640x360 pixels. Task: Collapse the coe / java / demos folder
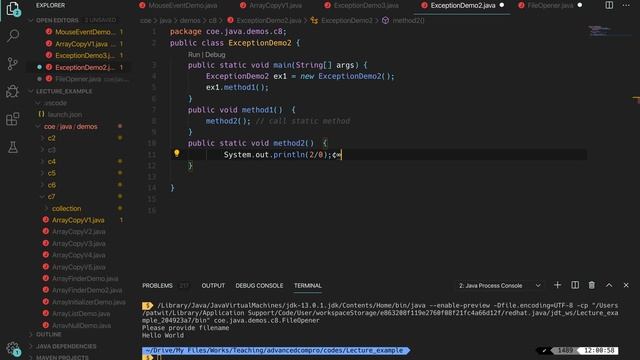pyautogui.click(x=70, y=127)
